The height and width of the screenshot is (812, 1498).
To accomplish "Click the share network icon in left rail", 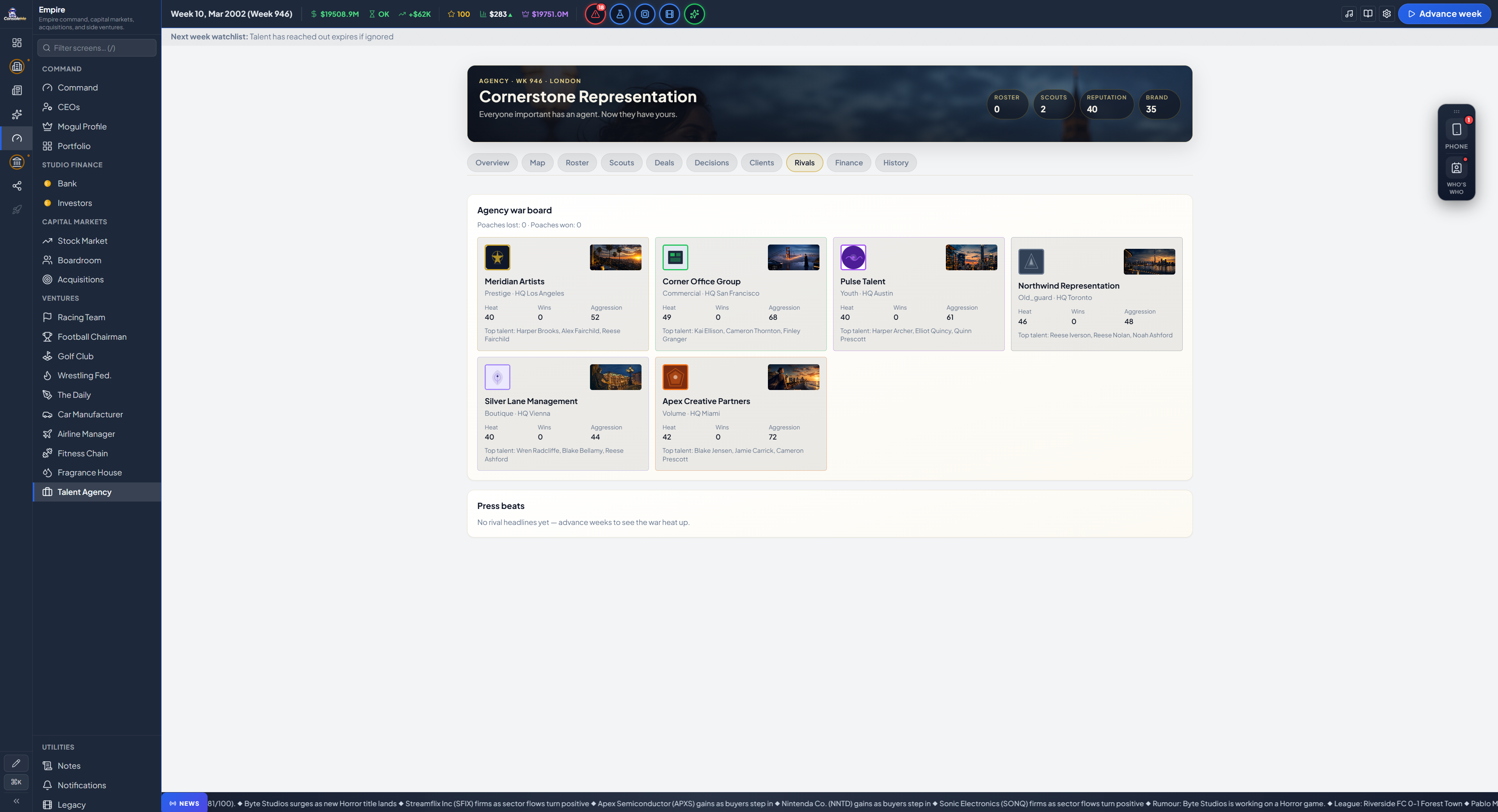I will 17,186.
